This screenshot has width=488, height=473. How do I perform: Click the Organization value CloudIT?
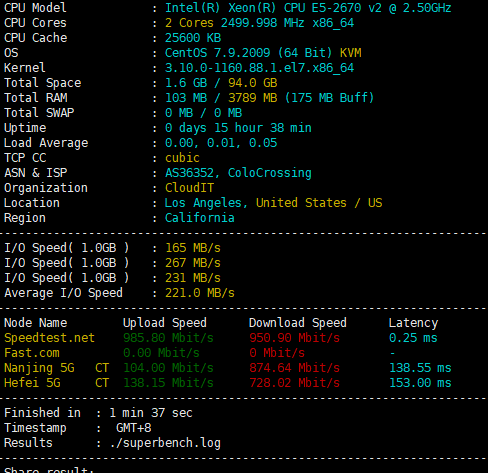point(189,188)
